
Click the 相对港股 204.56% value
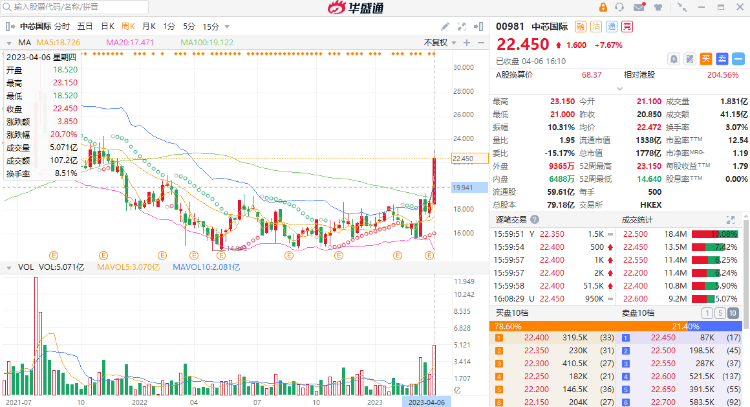tap(722, 75)
